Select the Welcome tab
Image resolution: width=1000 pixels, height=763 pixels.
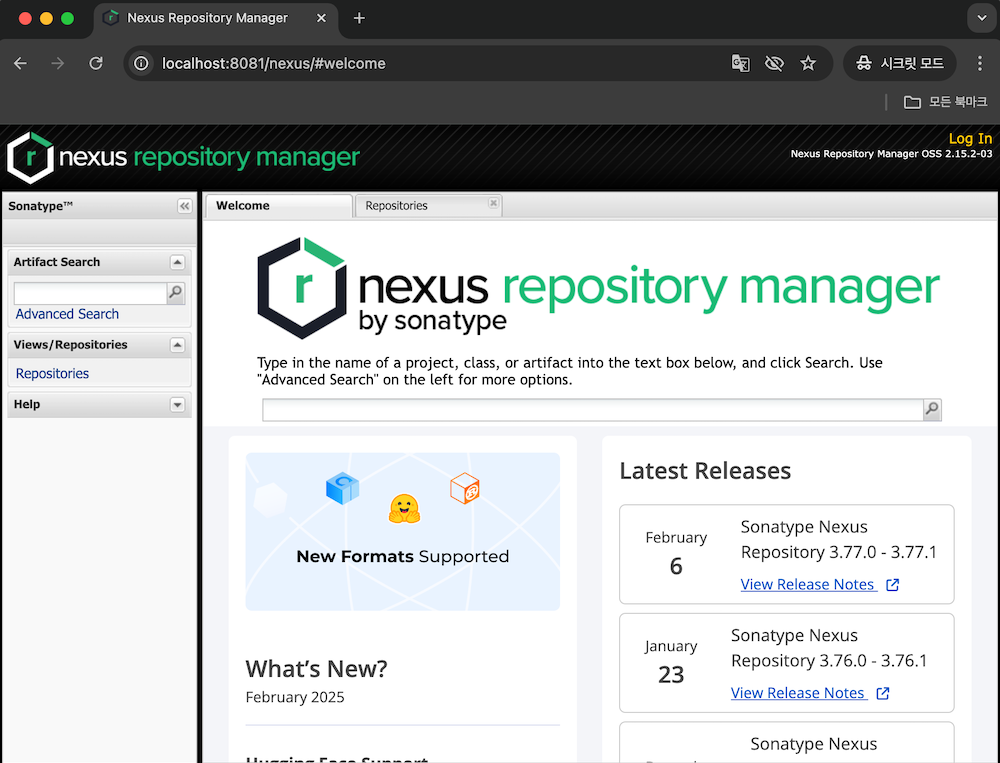pyautogui.click(x=243, y=206)
